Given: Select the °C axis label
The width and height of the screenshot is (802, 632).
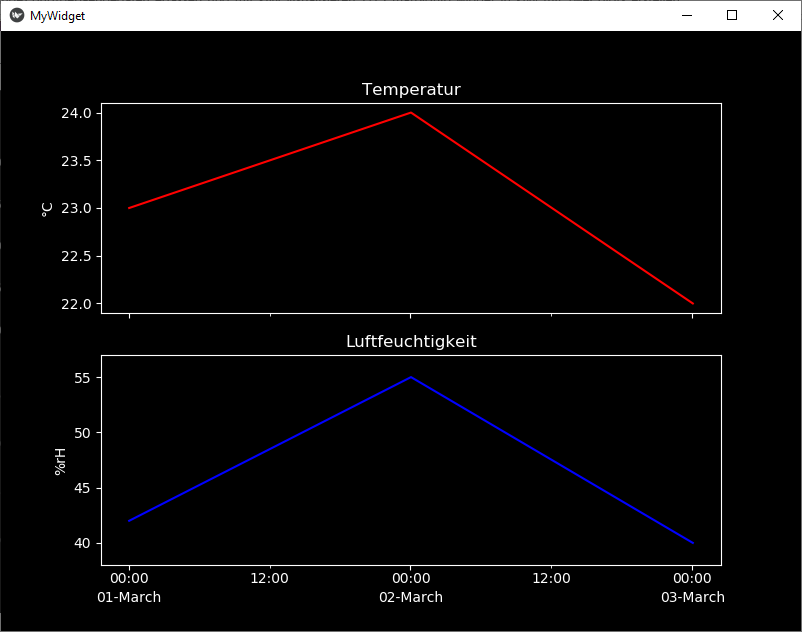Looking at the screenshot, I should point(47,208).
